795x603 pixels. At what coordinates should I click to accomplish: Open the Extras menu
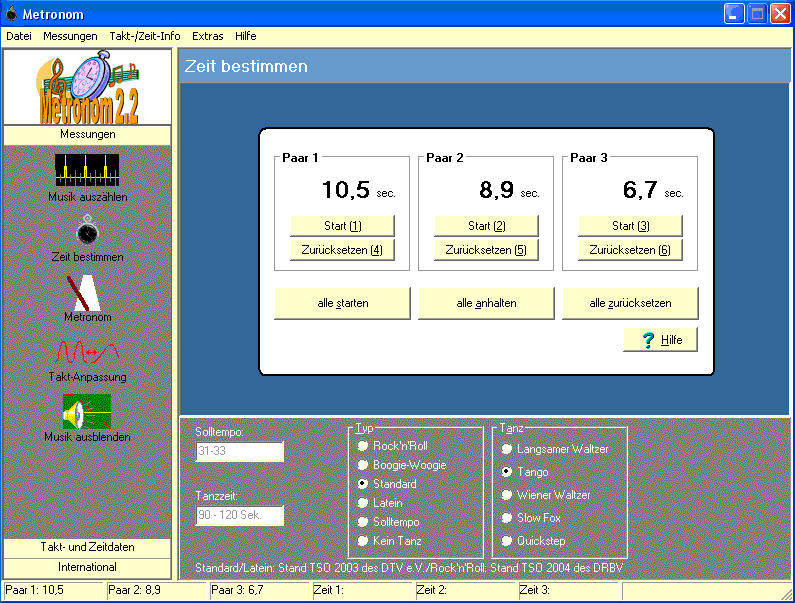click(207, 36)
